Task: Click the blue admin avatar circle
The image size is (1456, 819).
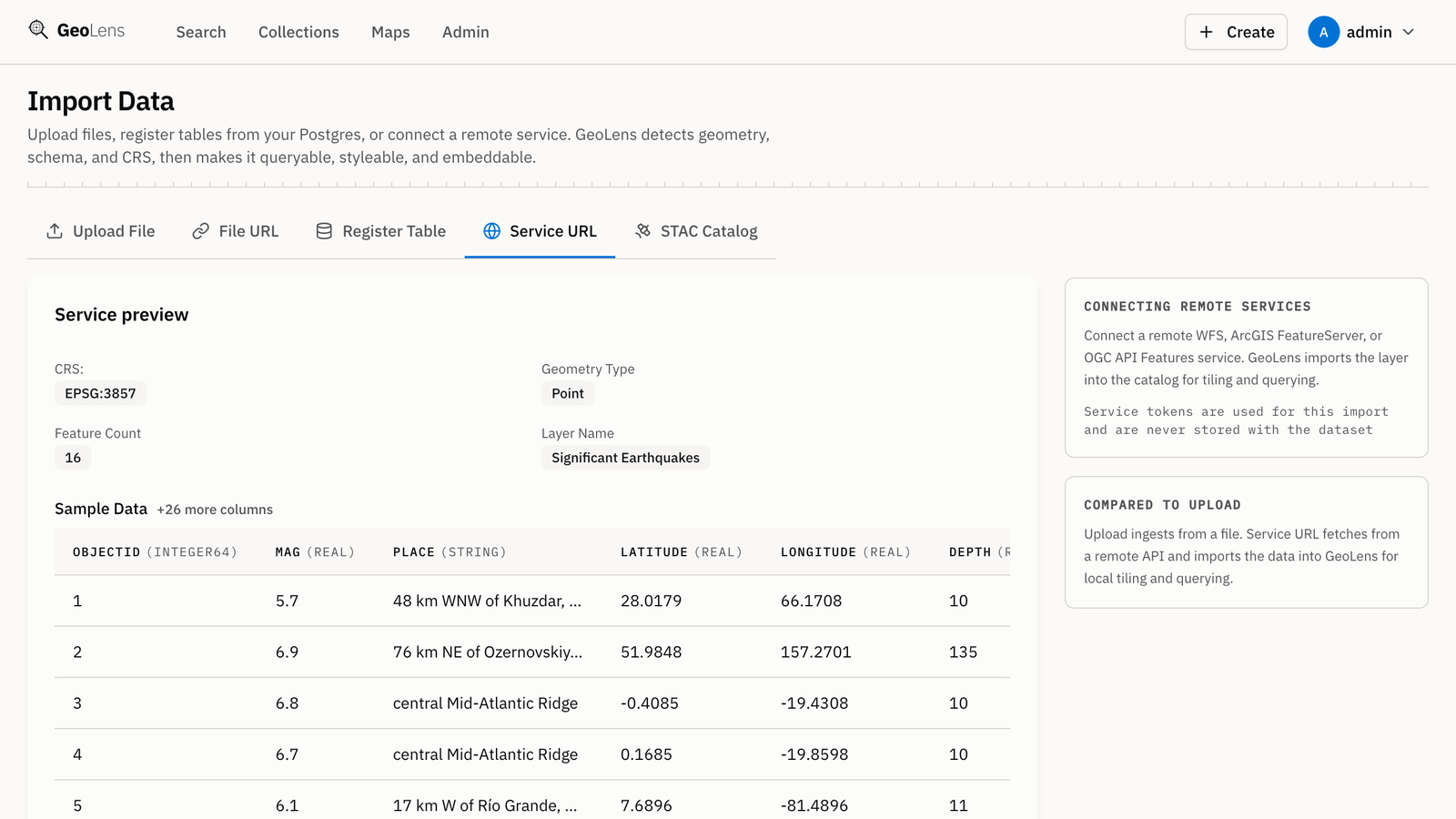Action: click(1323, 32)
